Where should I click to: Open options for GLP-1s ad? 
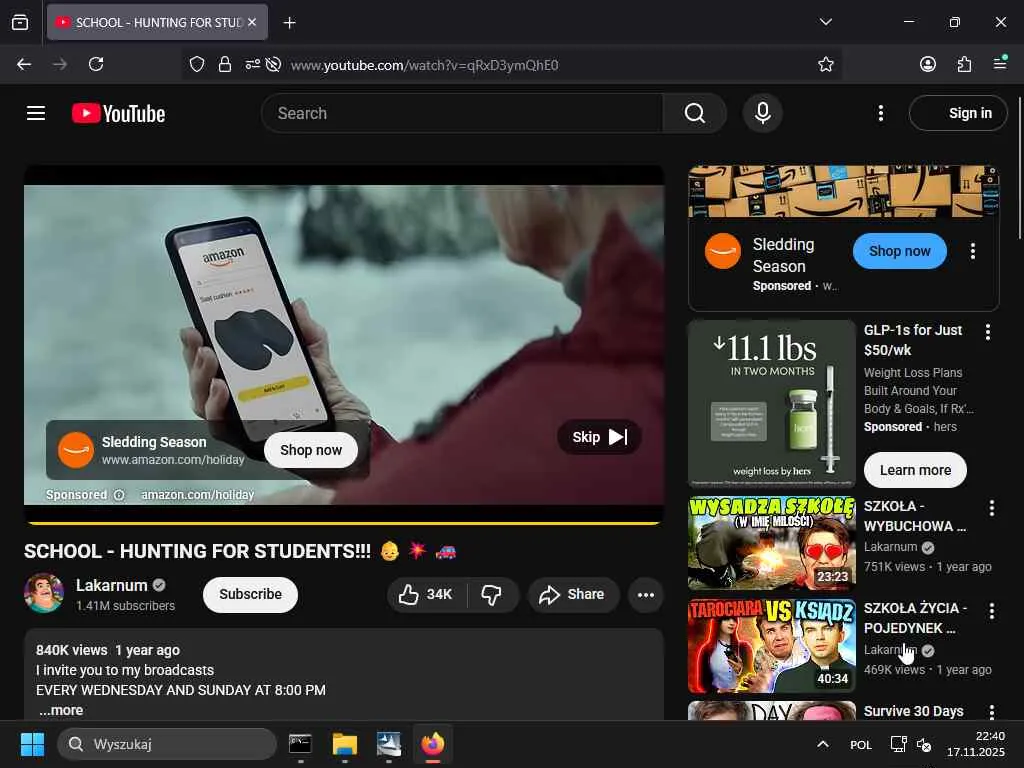(x=987, y=332)
